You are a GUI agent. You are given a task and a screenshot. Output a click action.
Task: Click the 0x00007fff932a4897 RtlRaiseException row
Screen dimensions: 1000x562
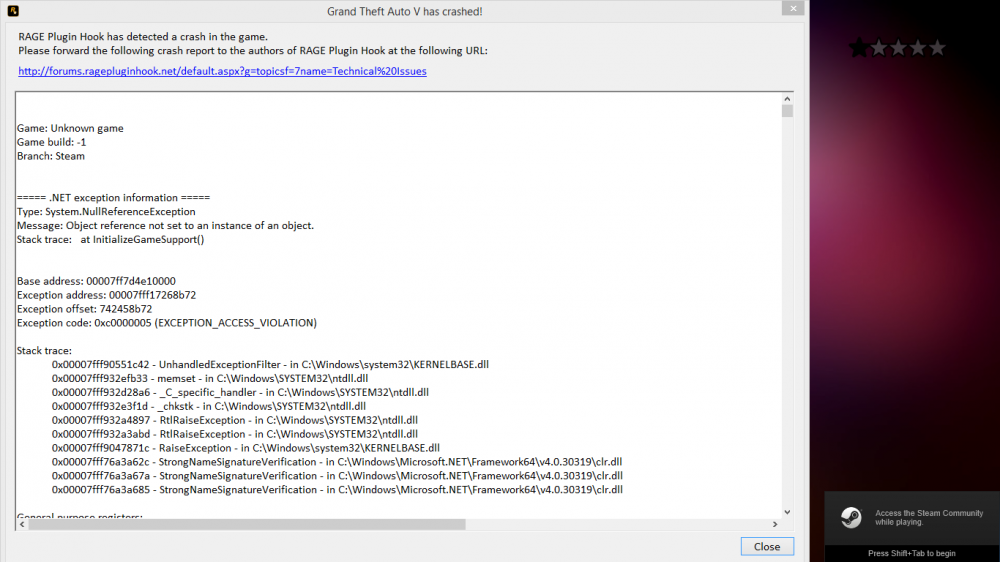pyautogui.click(x=235, y=421)
